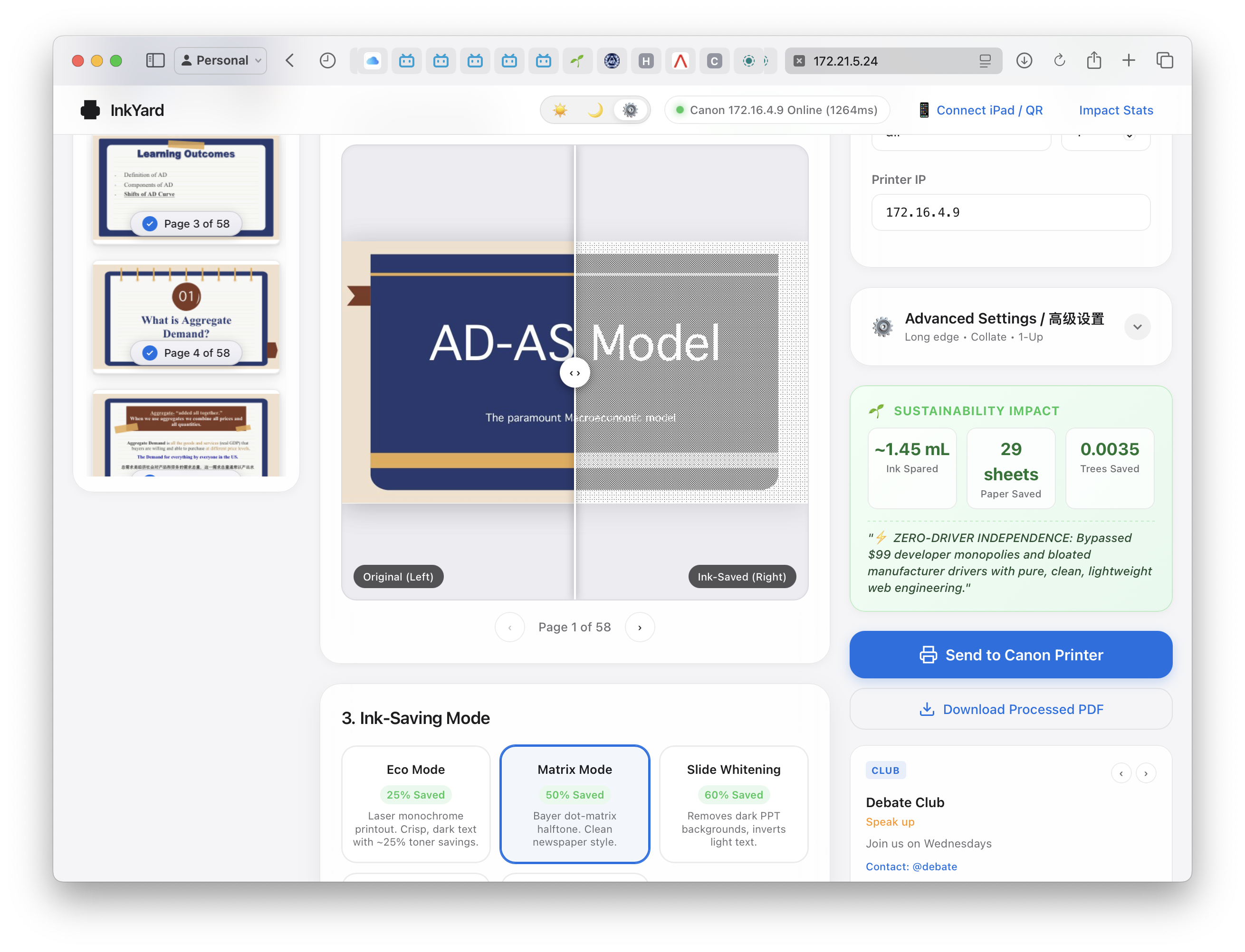The width and height of the screenshot is (1245, 952).
Task: Grab the before/after comparison slider handle
Action: [x=575, y=373]
